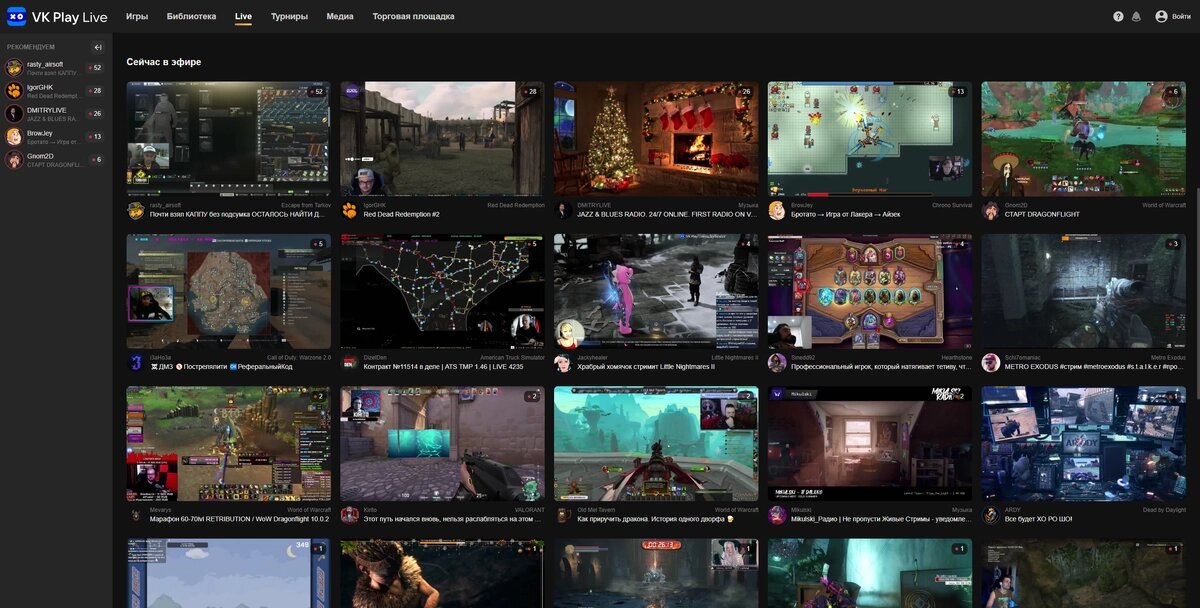
Task: Open BrowJey channel in the sidebar
Action: click(x=55, y=137)
